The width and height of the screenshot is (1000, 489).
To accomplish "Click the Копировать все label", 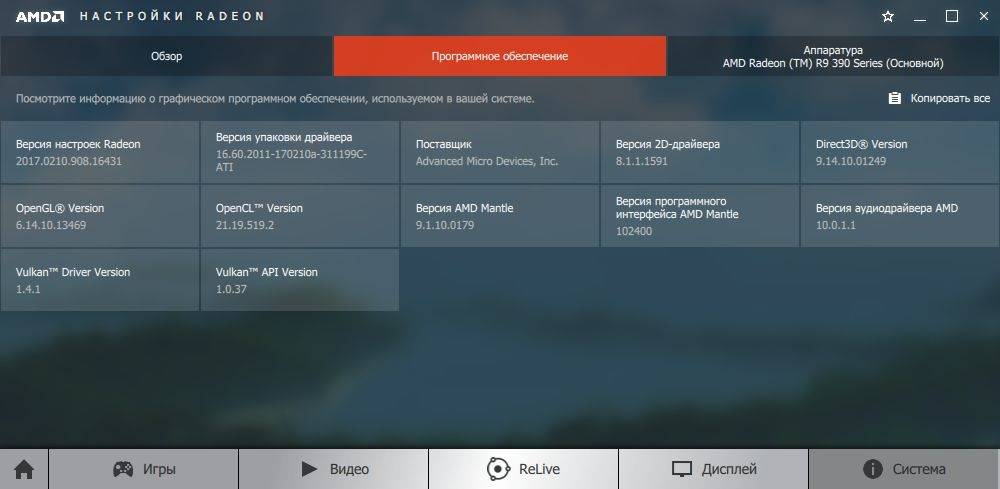I will point(950,98).
